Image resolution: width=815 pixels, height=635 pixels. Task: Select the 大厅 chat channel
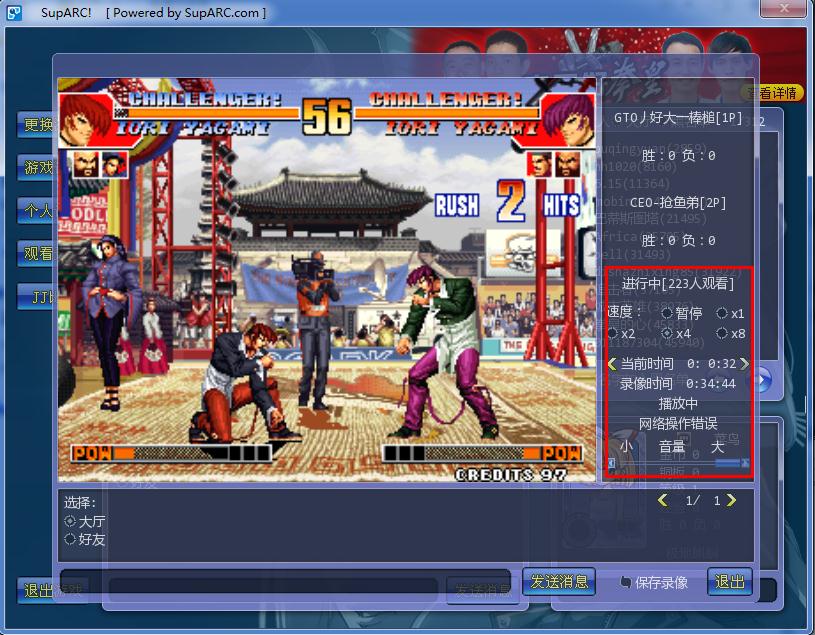click(85, 521)
